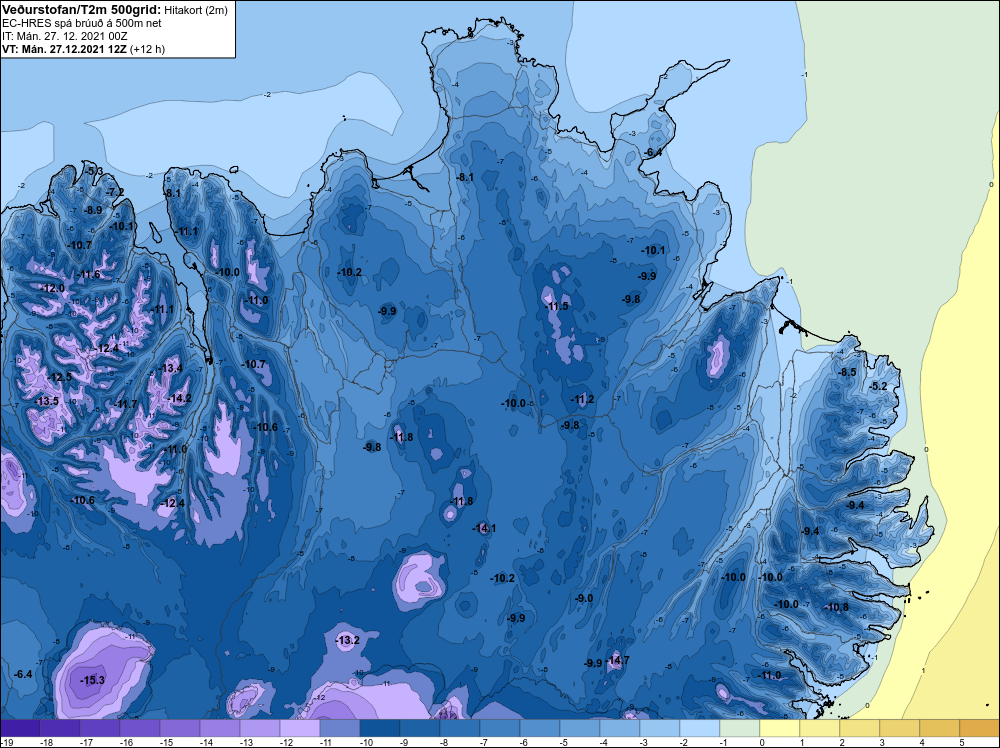Click the -14.1 temperature value
The height and width of the screenshot is (748, 1000).
484,528
